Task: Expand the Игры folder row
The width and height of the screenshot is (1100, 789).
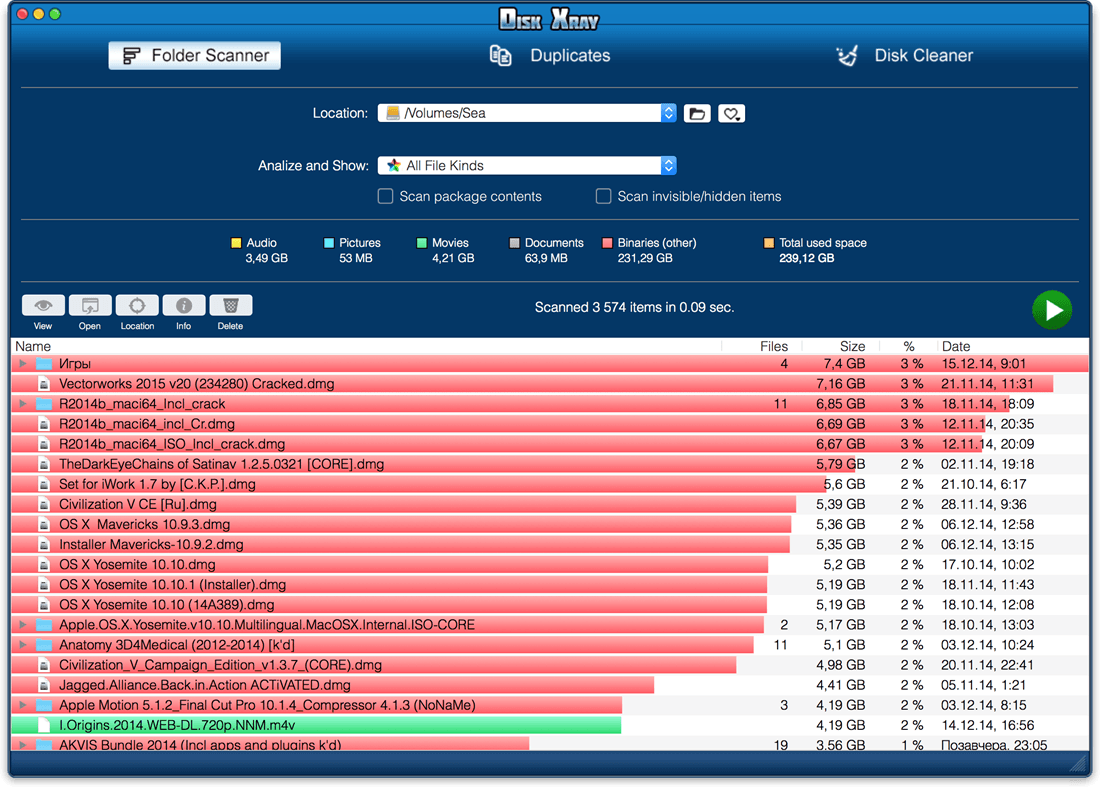Action: [23, 363]
